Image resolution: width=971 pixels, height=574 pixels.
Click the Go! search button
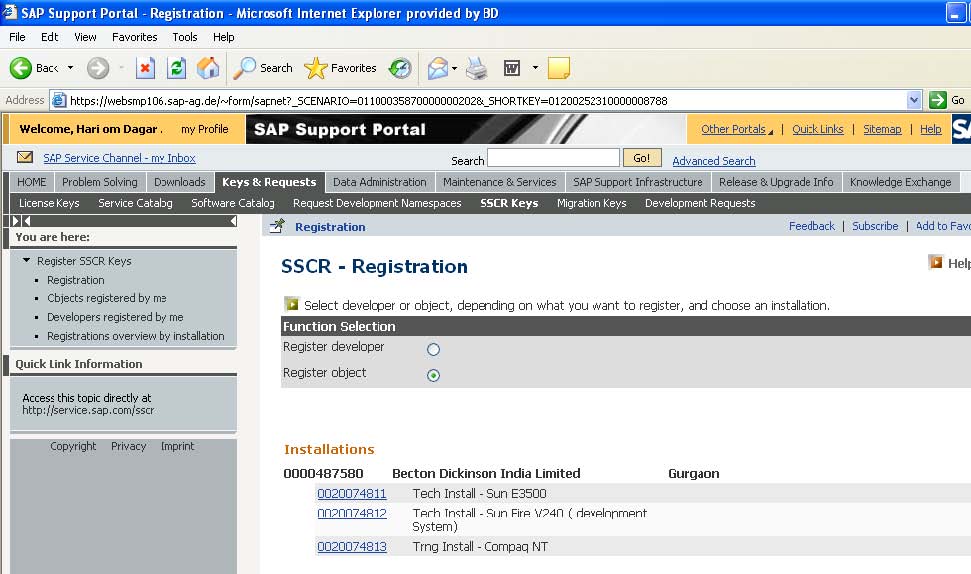point(642,158)
